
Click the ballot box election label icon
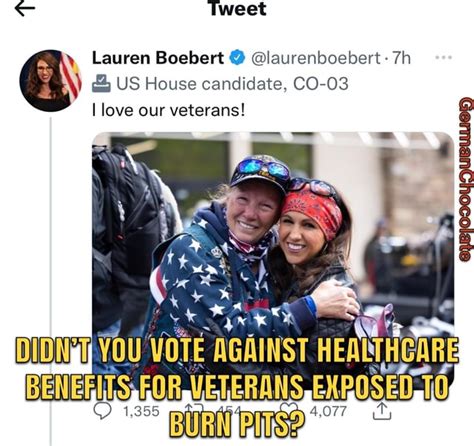pos(101,83)
